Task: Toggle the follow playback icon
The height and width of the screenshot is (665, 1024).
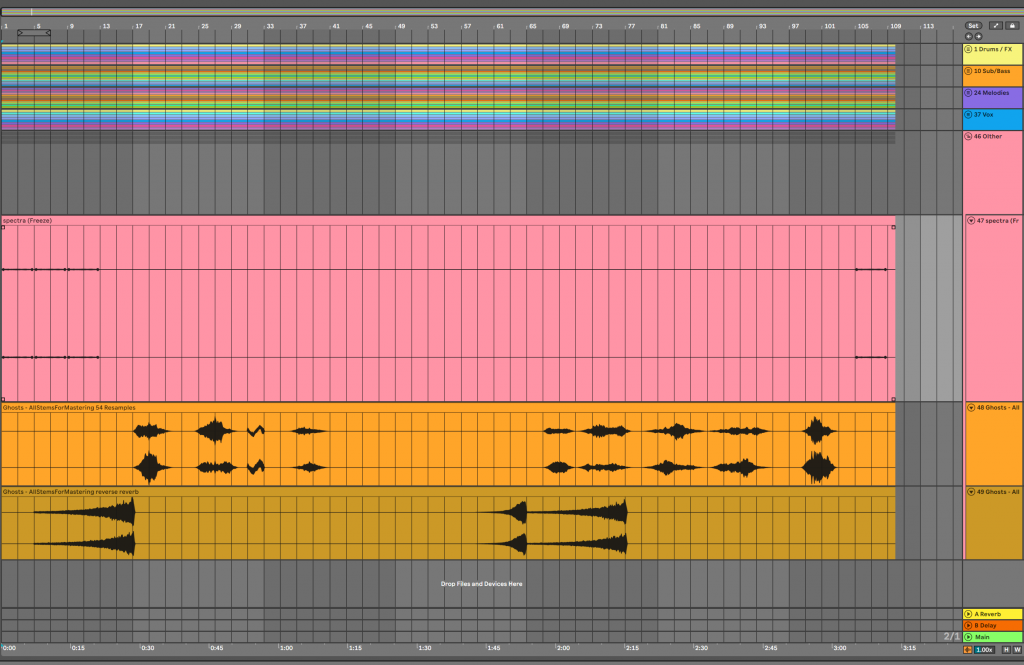Action: pyautogui.click(x=968, y=650)
